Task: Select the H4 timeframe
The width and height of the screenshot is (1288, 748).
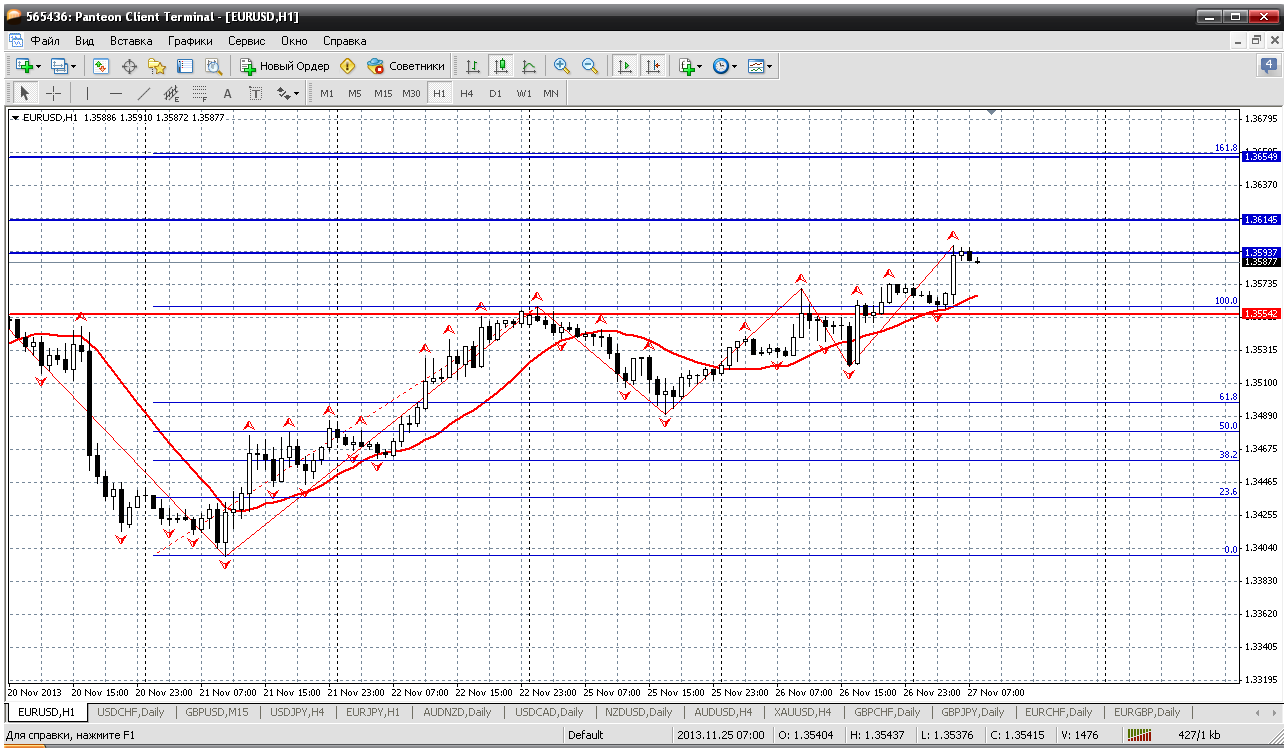Action: point(466,93)
